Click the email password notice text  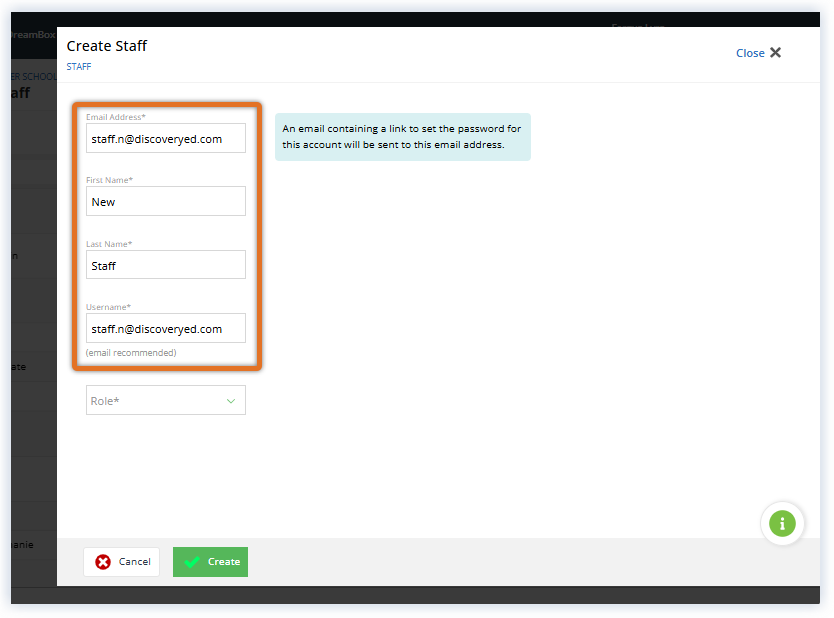pos(402,137)
